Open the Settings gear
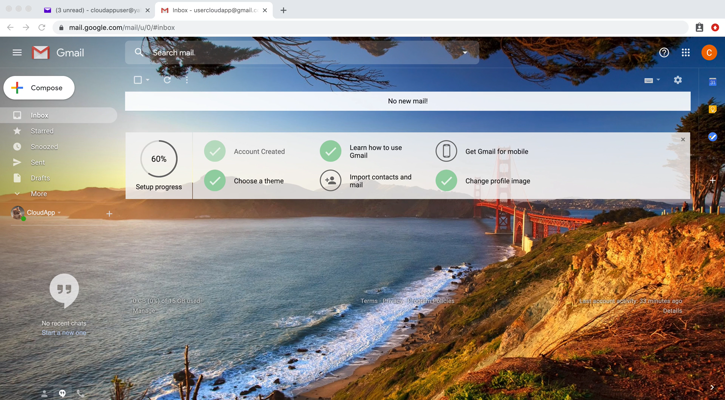 tap(677, 80)
